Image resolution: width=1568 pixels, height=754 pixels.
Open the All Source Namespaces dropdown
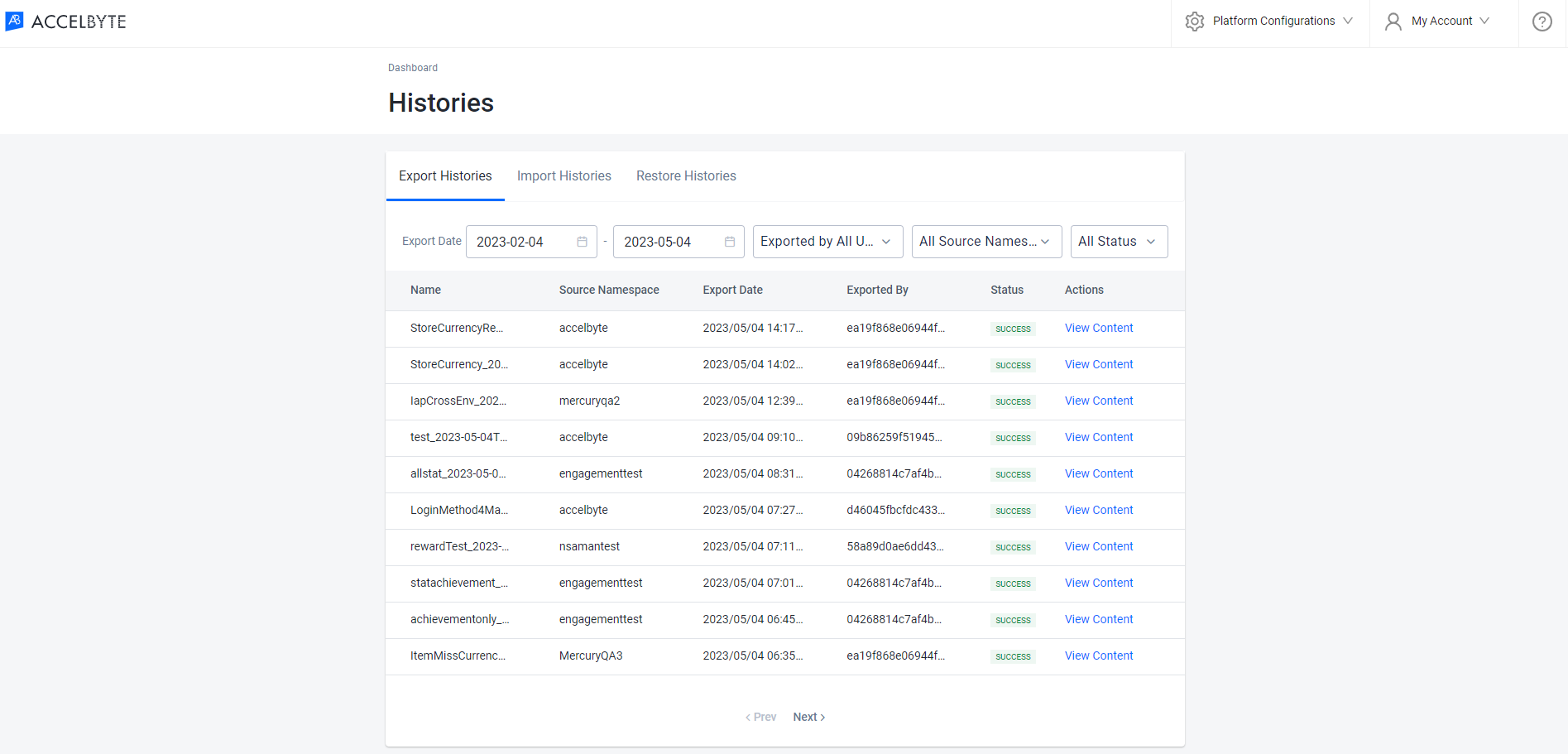coord(986,242)
